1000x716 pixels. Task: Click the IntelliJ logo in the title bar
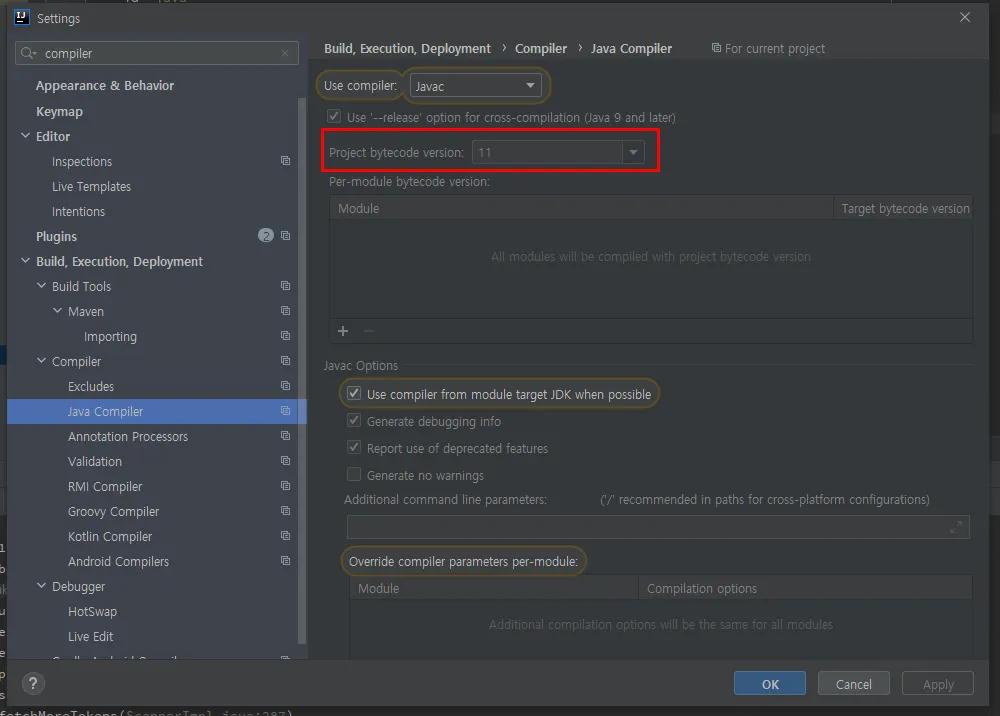[x=22, y=17]
